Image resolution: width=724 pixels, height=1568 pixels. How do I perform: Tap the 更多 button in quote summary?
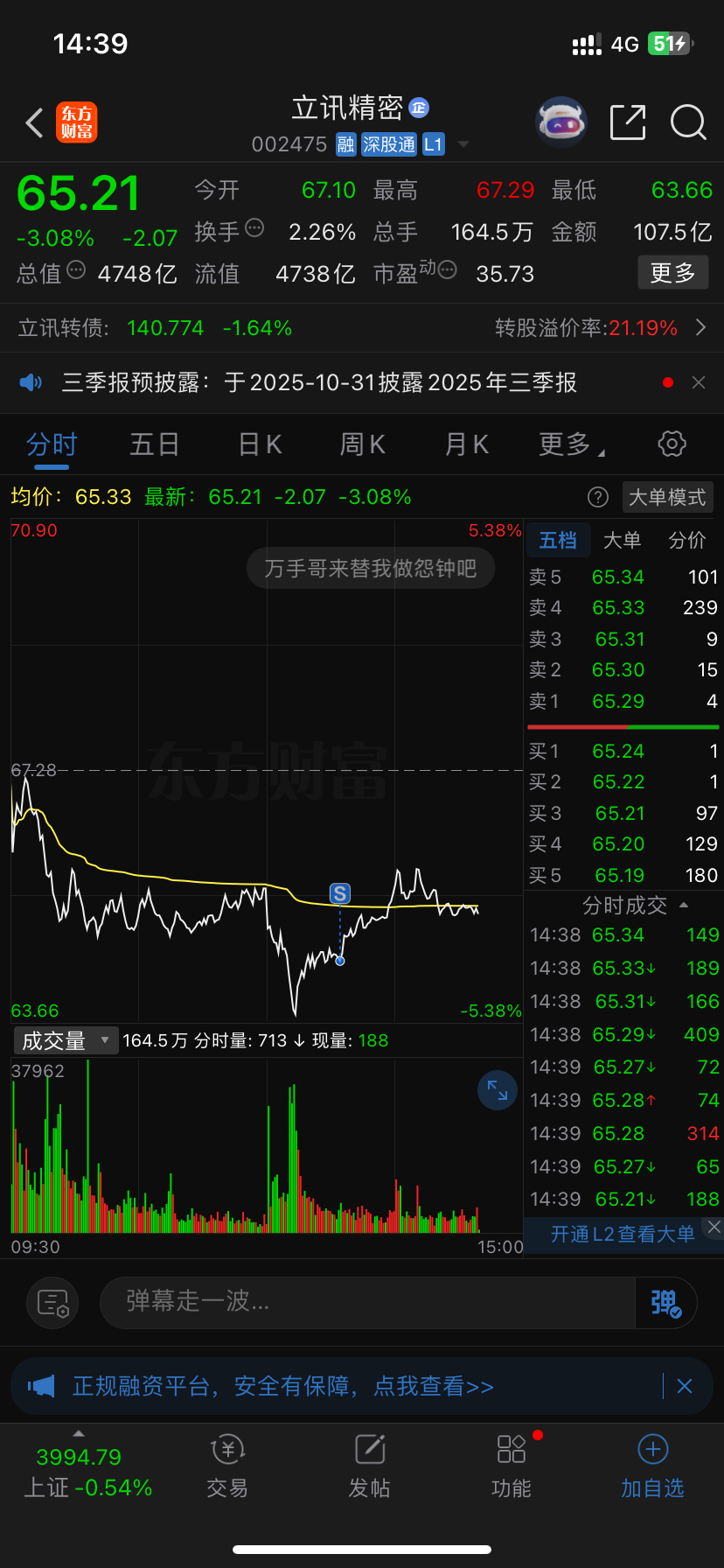click(672, 273)
